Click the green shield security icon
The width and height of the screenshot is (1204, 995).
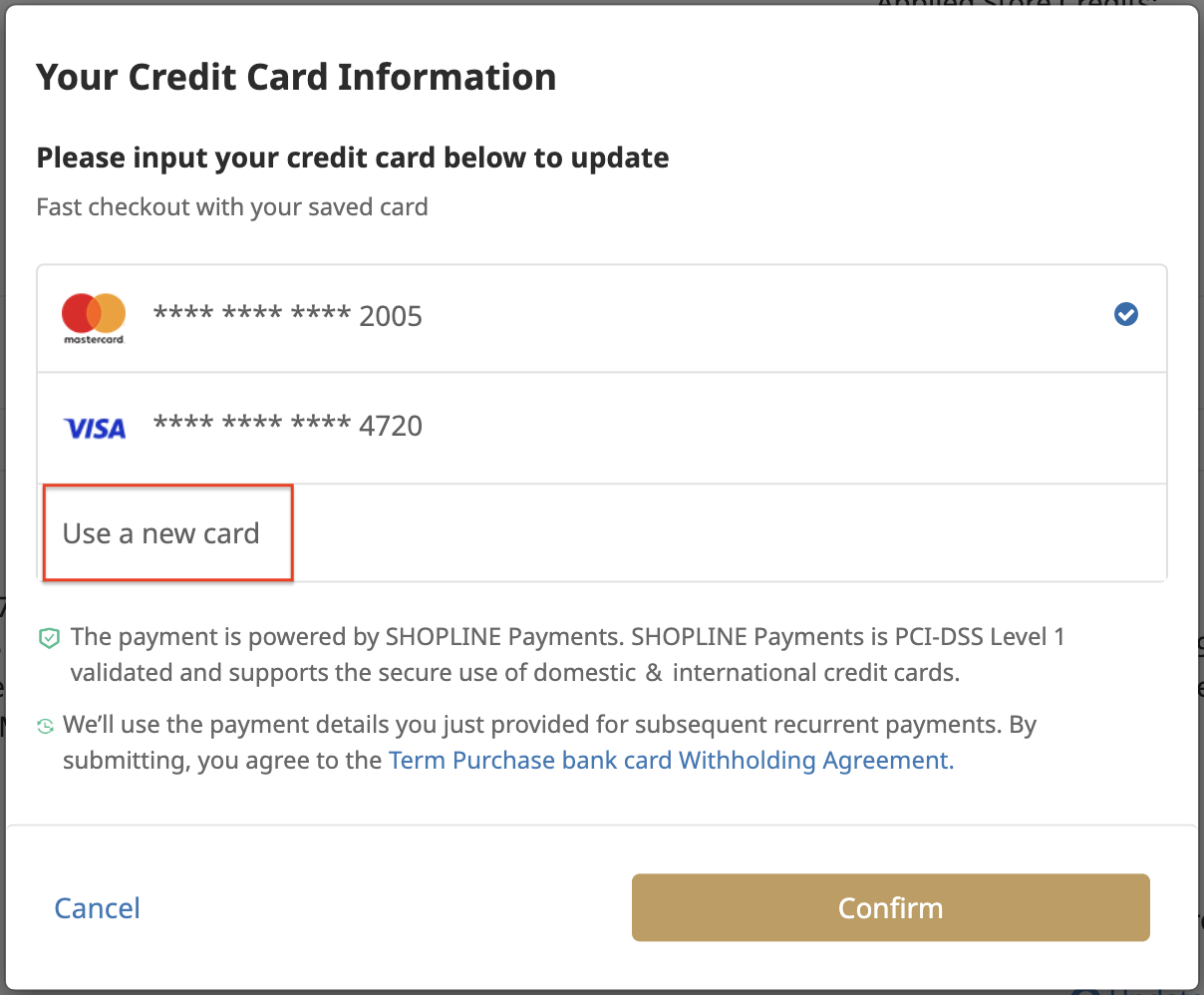click(x=49, y=638)
